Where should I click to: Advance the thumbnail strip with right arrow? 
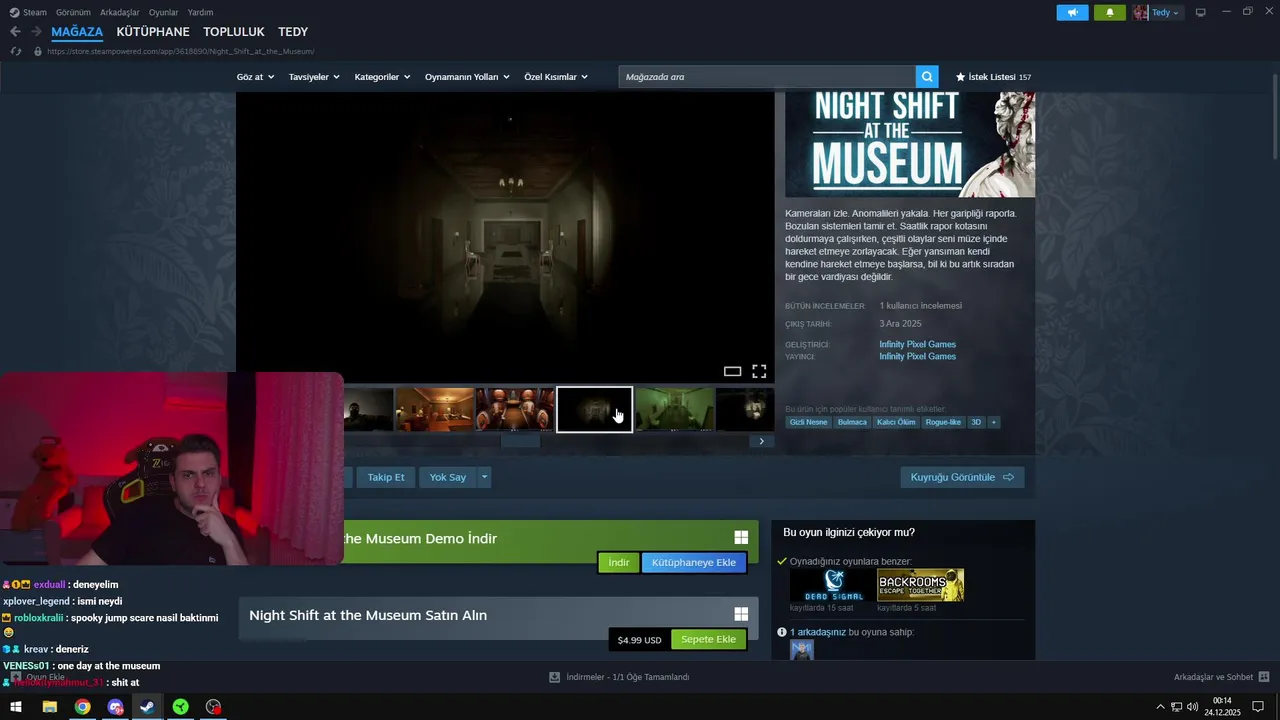(761, 441)
